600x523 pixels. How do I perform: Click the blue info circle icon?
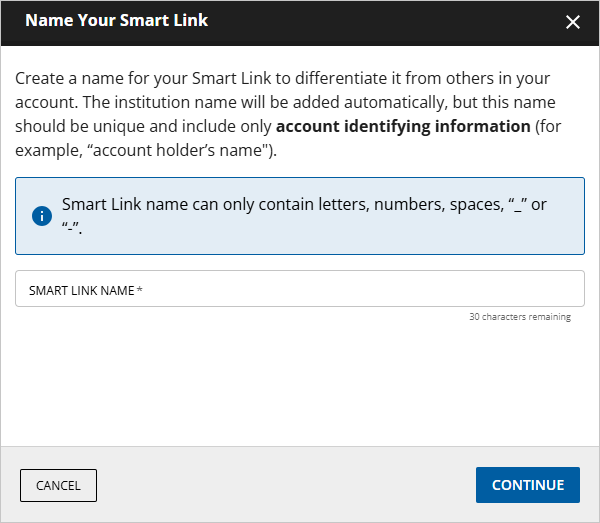[x=42, y=216]
